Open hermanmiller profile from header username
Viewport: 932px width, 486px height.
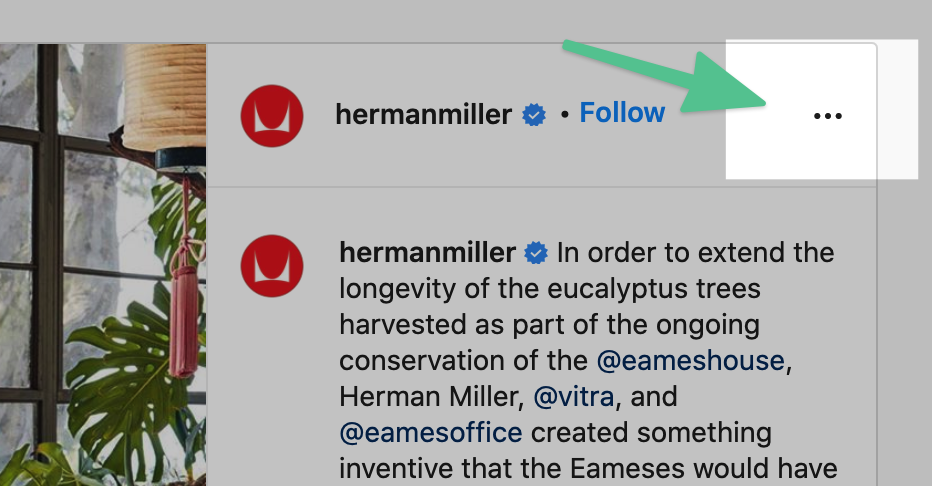point(423,114)
